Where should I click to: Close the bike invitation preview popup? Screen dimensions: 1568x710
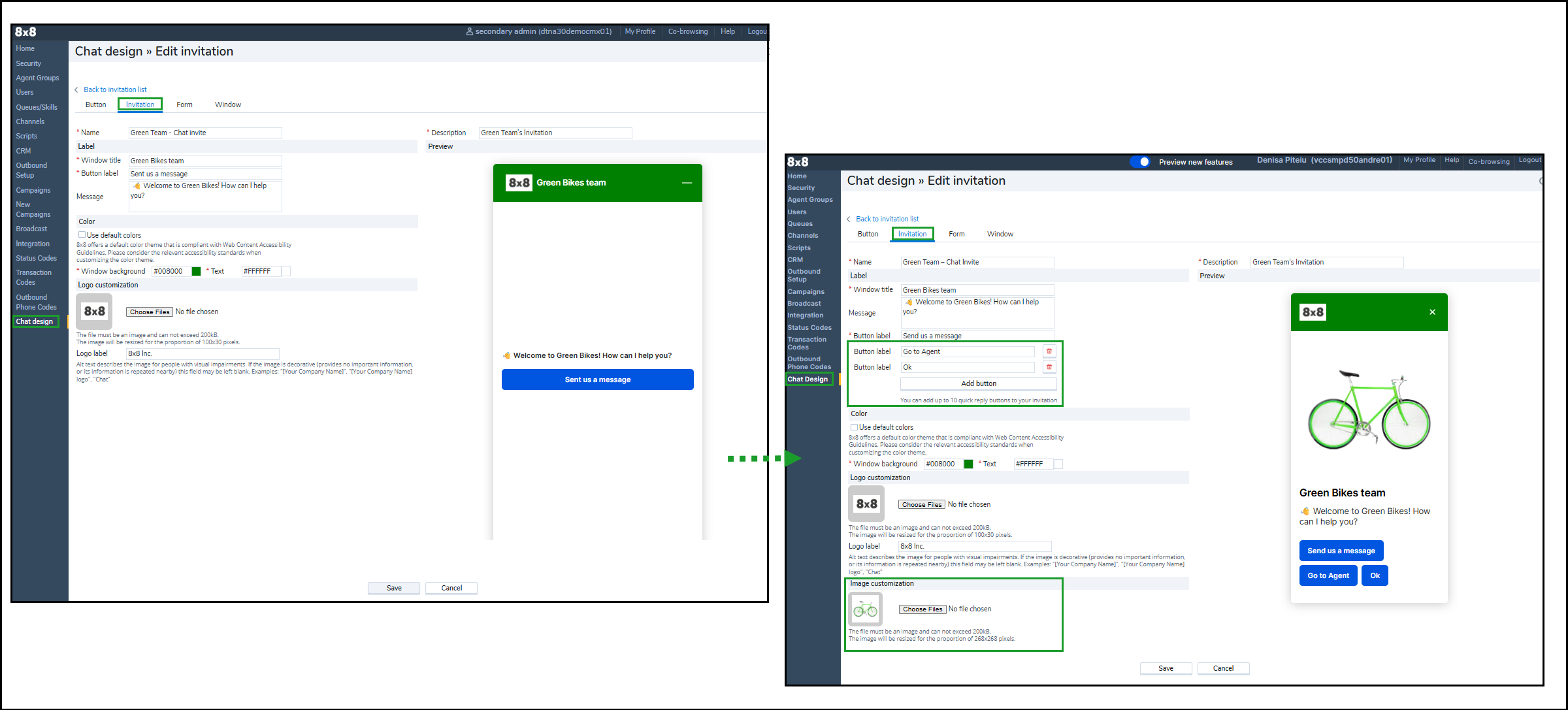point(1432,312)
